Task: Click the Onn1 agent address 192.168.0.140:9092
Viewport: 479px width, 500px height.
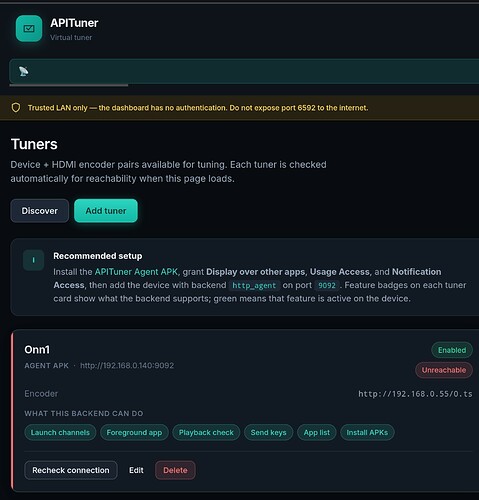Action: click(127, 366)
